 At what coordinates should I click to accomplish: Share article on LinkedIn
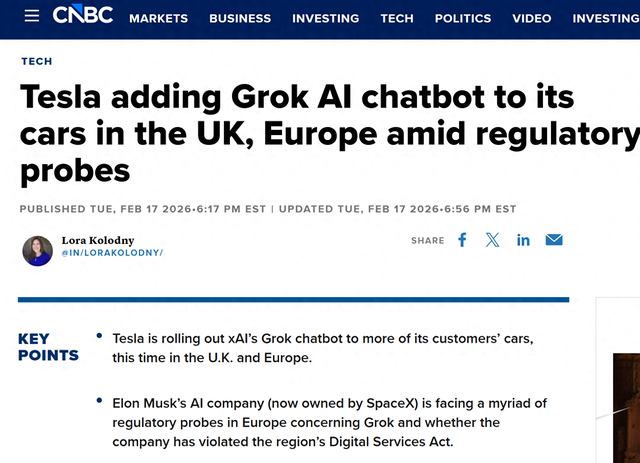tap(523, 240)
